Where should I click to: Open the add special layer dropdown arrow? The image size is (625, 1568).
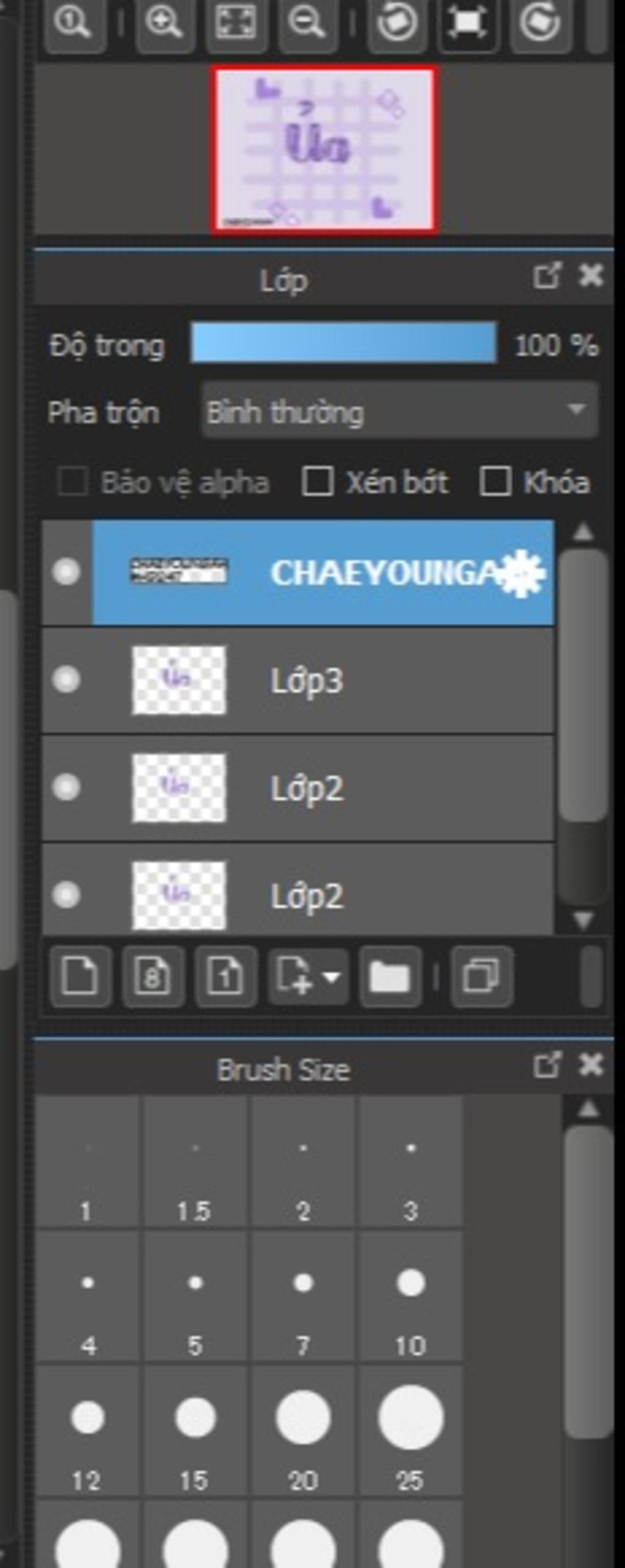331,977
